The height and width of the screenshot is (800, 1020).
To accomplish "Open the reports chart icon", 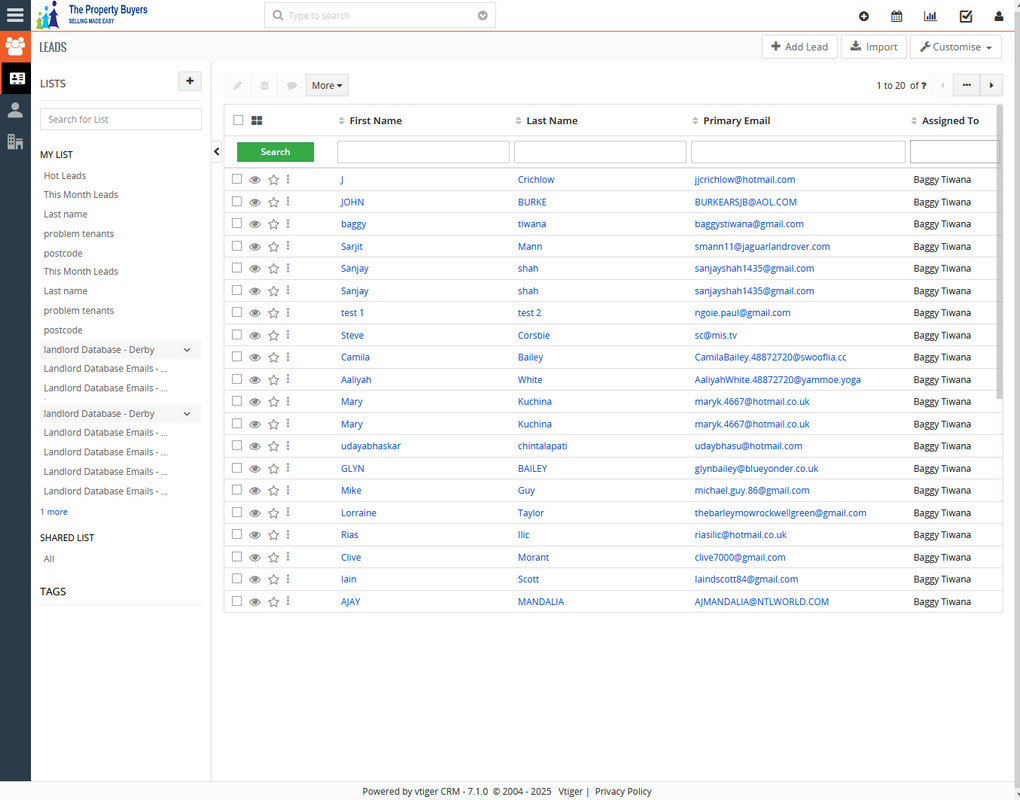I will point(930,16).
